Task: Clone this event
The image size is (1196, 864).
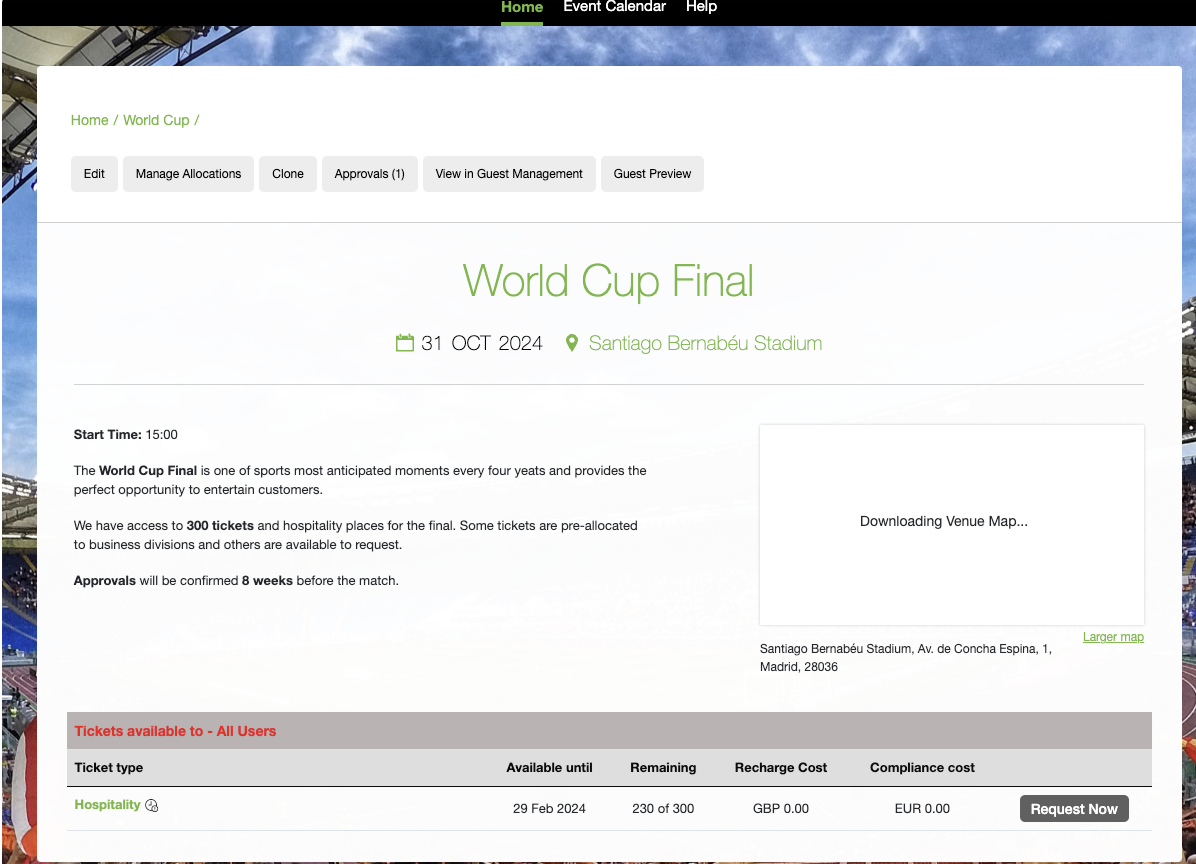Action: point(288,174)
